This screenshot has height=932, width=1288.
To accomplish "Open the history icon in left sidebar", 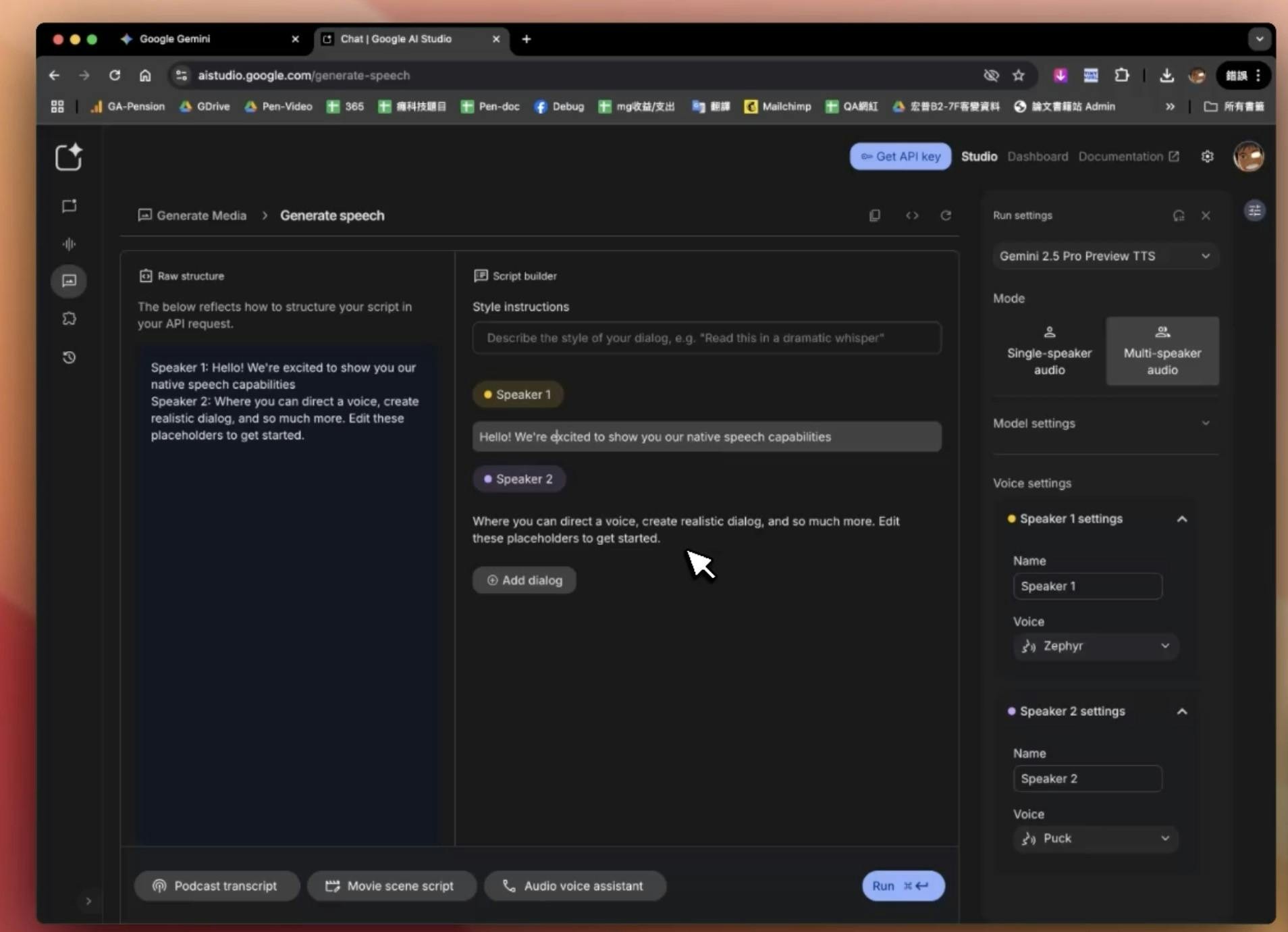I will [69, 357].
